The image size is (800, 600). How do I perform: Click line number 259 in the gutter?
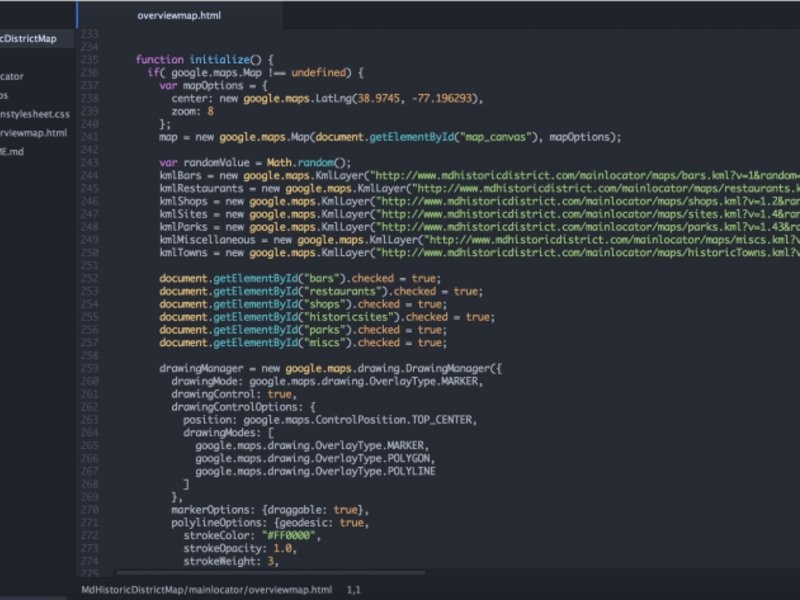pos(90,368)
